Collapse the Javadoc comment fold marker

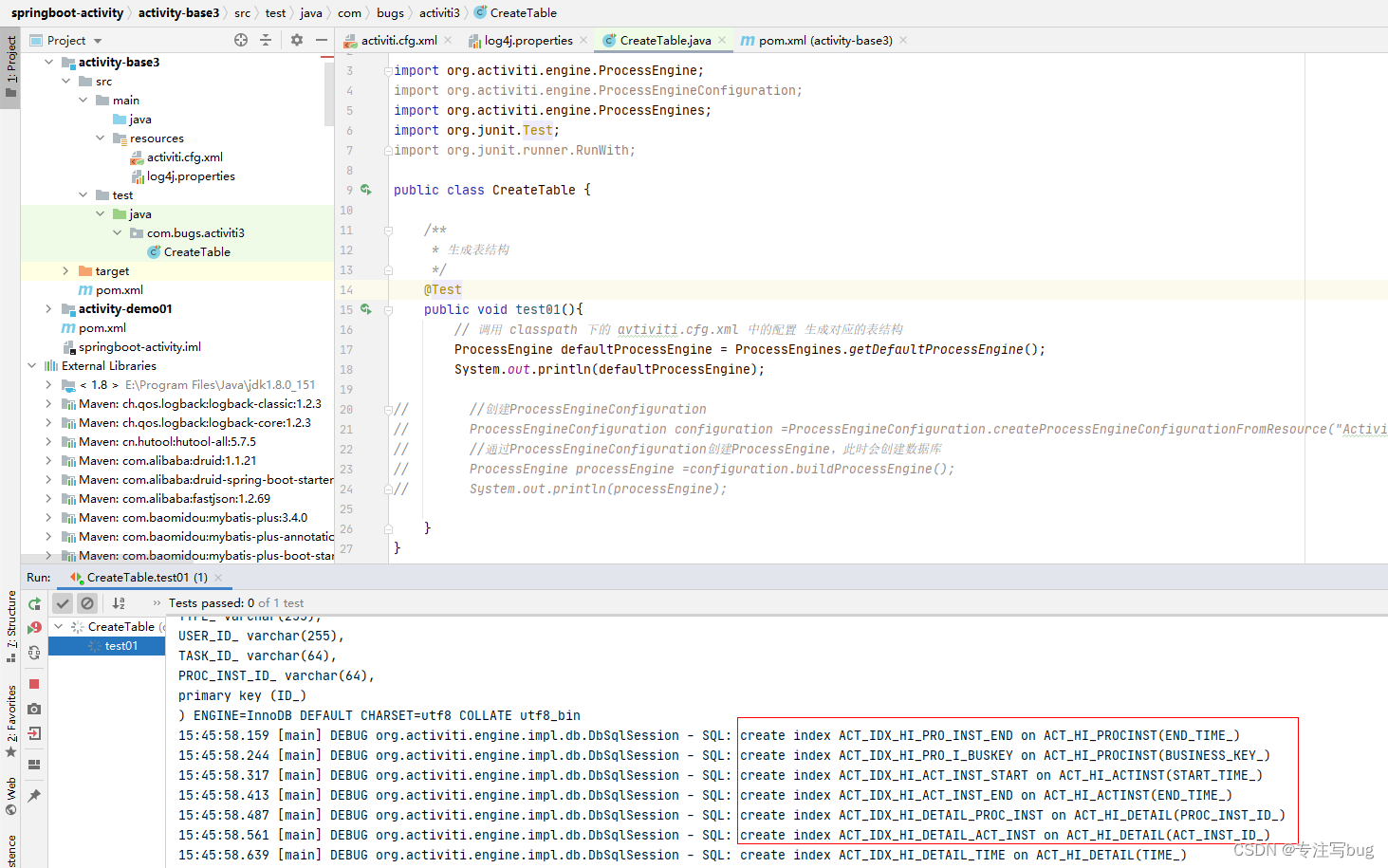[388, 230]
